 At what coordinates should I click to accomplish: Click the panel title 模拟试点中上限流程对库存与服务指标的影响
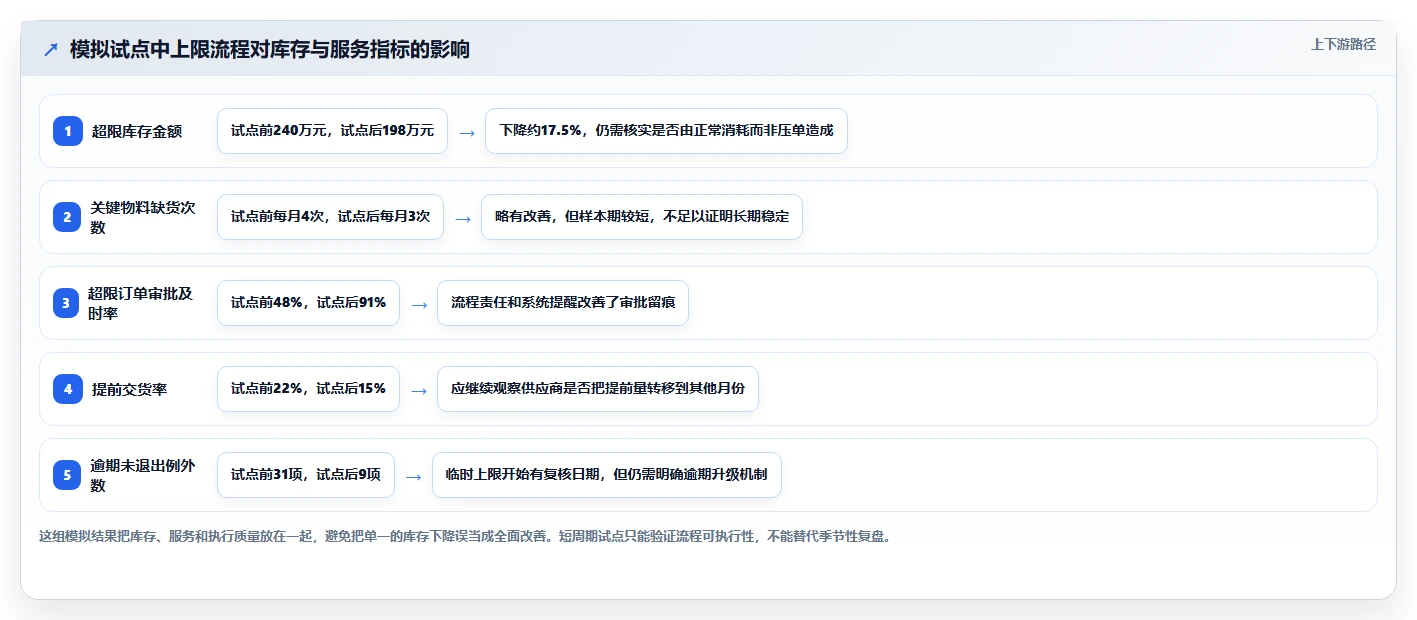270,49
